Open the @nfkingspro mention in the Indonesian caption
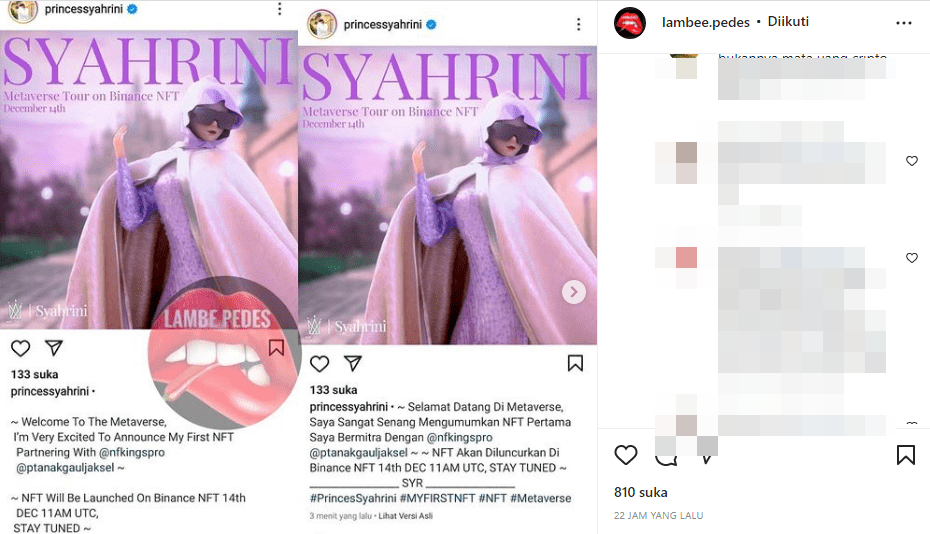 tap(459, 437)
